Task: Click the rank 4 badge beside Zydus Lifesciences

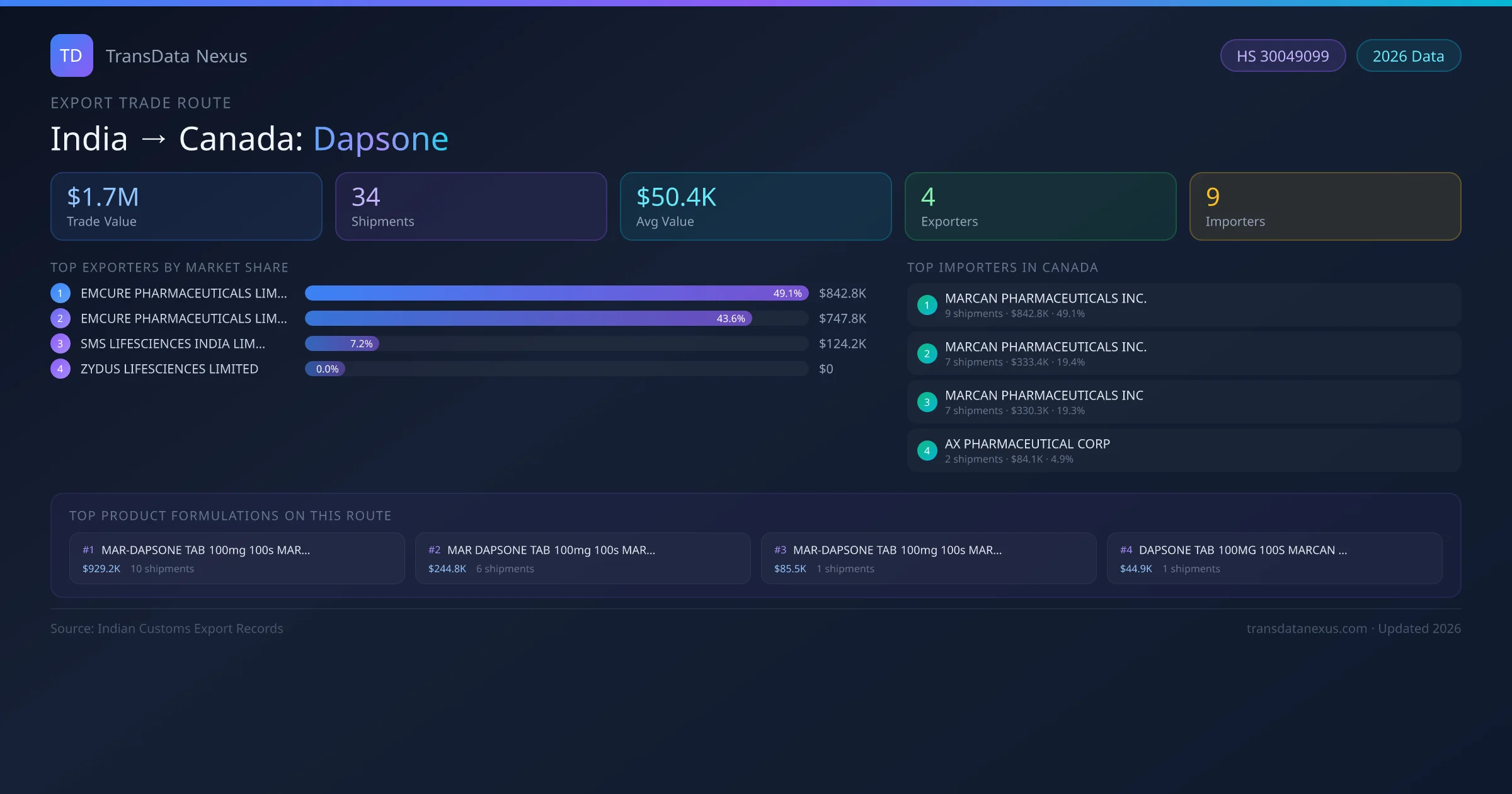Action: click(x=60, y=369)
